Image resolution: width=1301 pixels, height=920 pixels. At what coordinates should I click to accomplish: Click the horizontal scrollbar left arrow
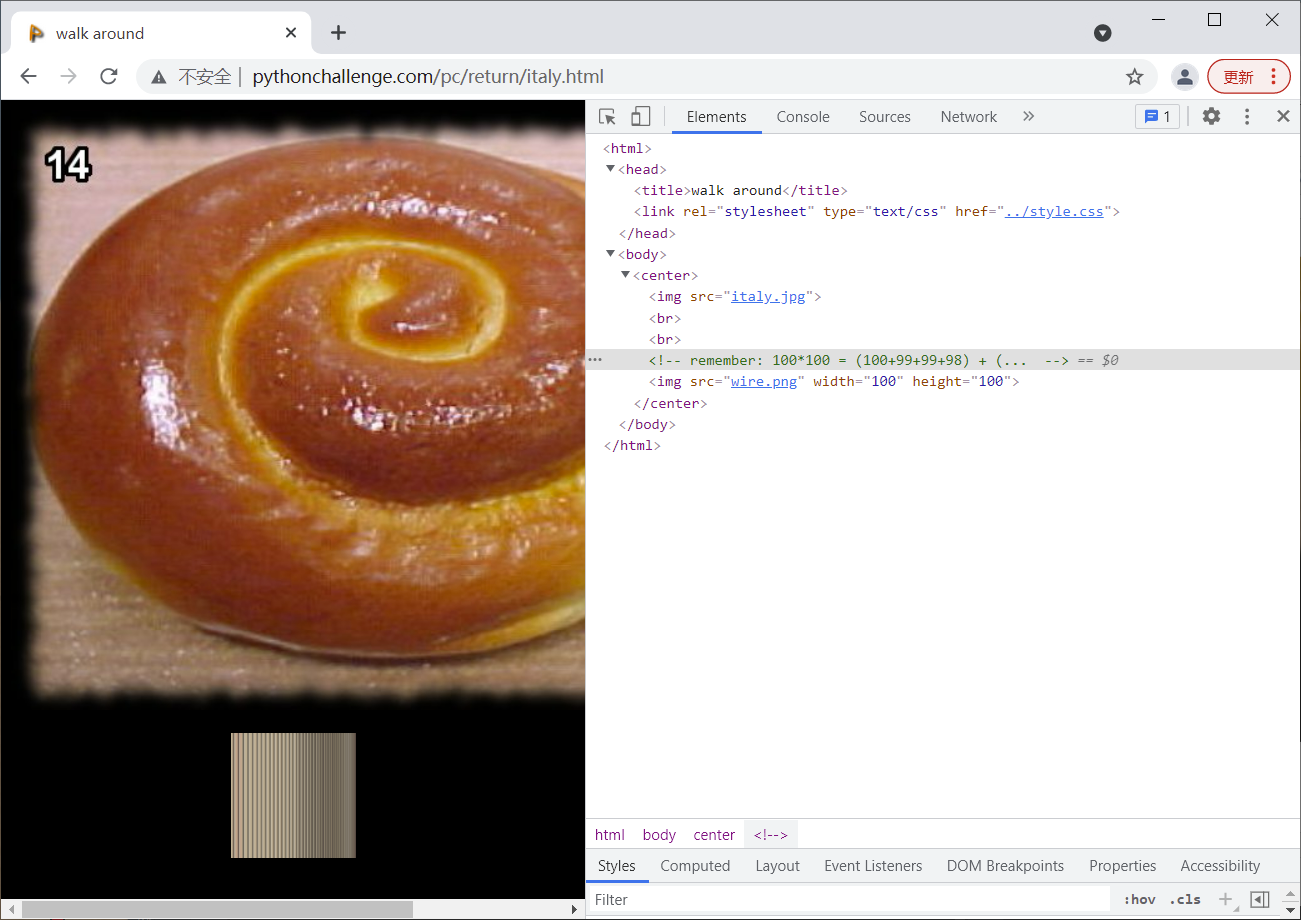coord(10,909)
